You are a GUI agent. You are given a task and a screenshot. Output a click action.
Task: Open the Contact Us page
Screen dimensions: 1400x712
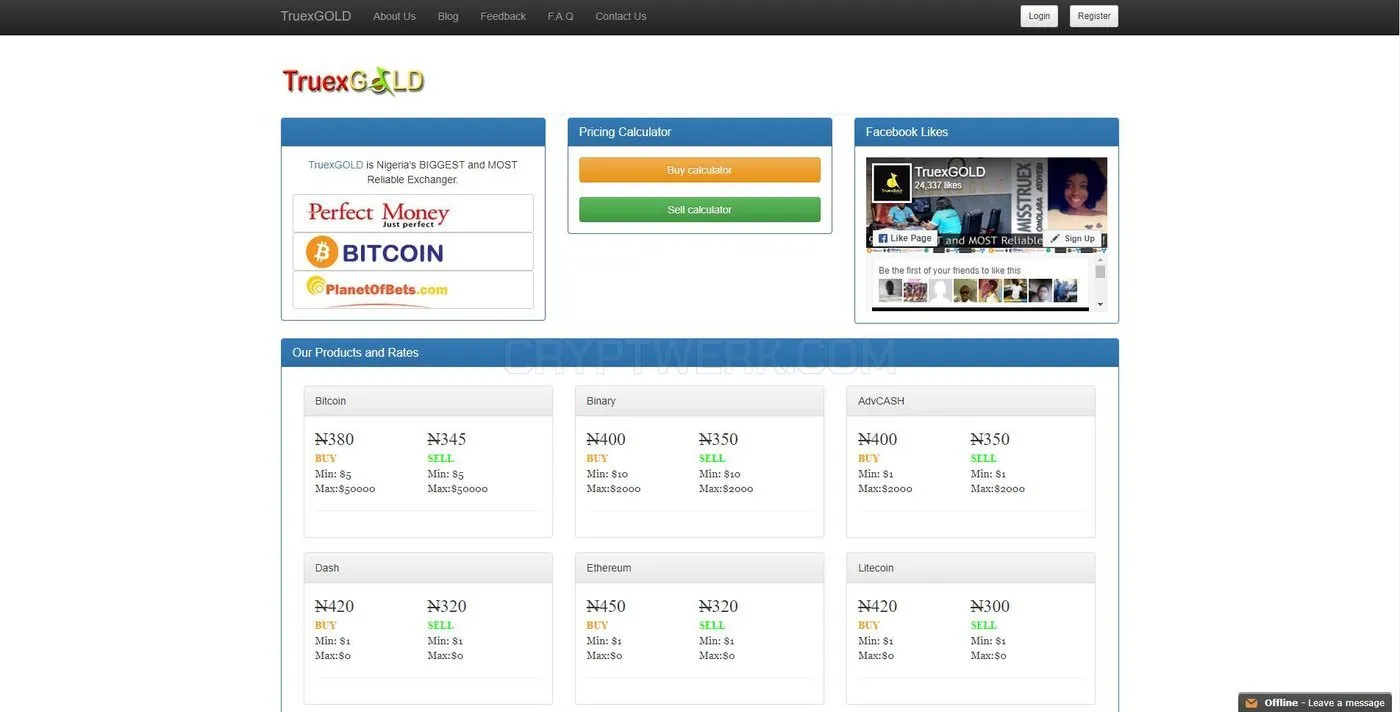621,16
